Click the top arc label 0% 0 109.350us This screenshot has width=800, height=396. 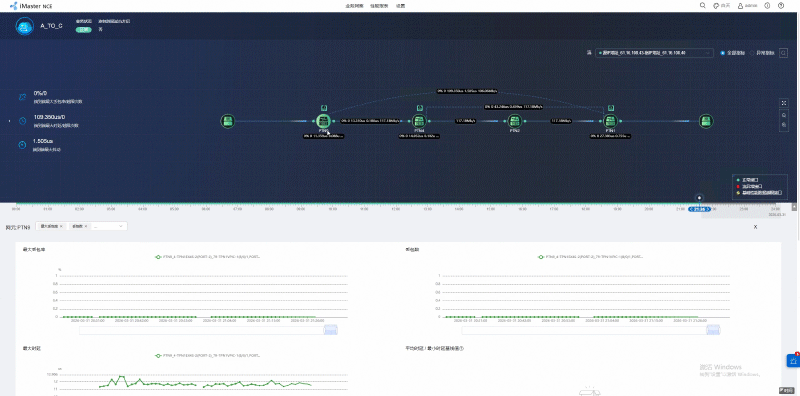click(467, 91)
